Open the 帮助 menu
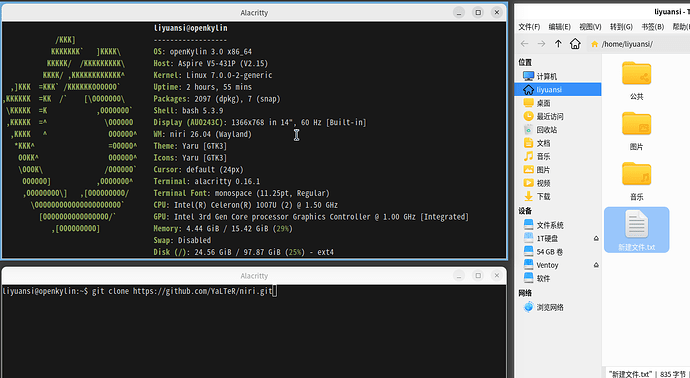This screenshot has height=378, width=690. tap(680, 27)
